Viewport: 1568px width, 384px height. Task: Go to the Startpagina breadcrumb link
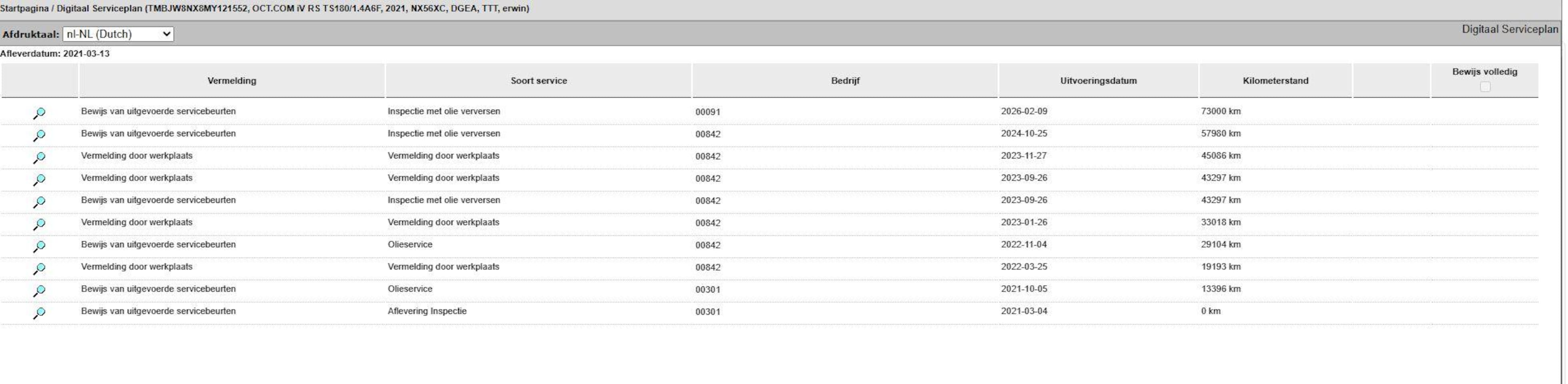click(24, 8)
